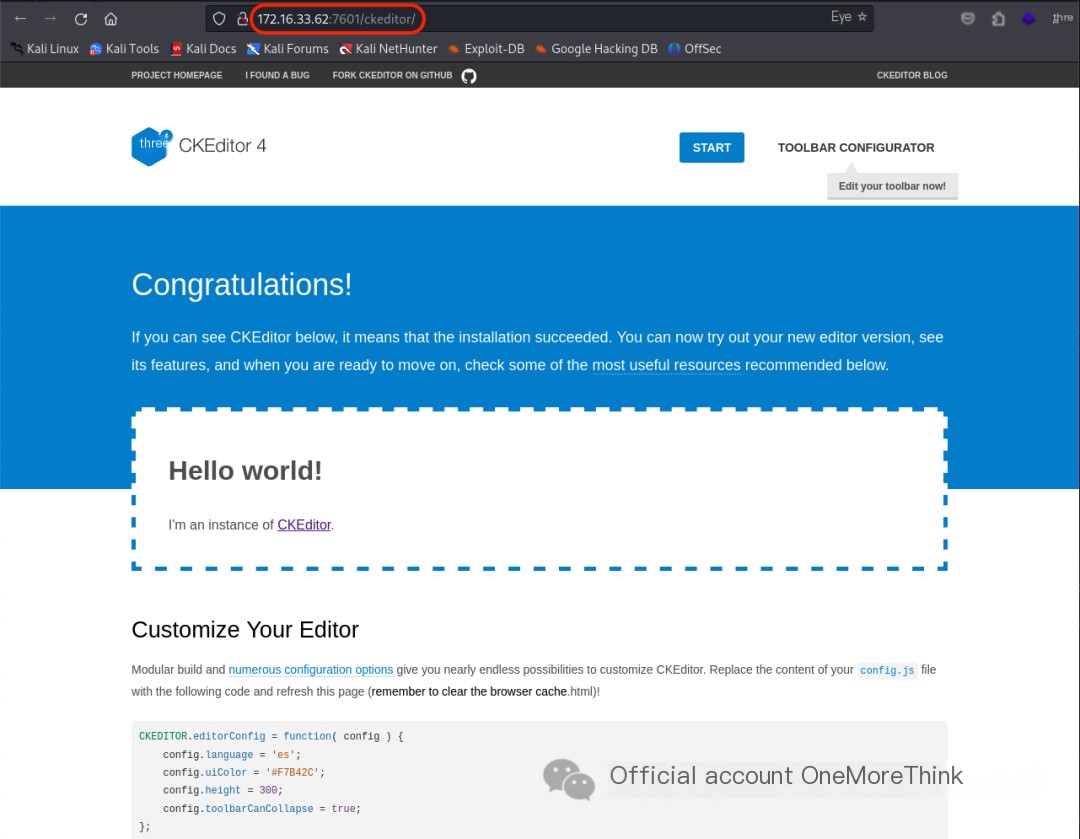Viewport: 1080px width, 839px height.
Task: Click the Hello world! heading in editor
Action: [245, 471]
